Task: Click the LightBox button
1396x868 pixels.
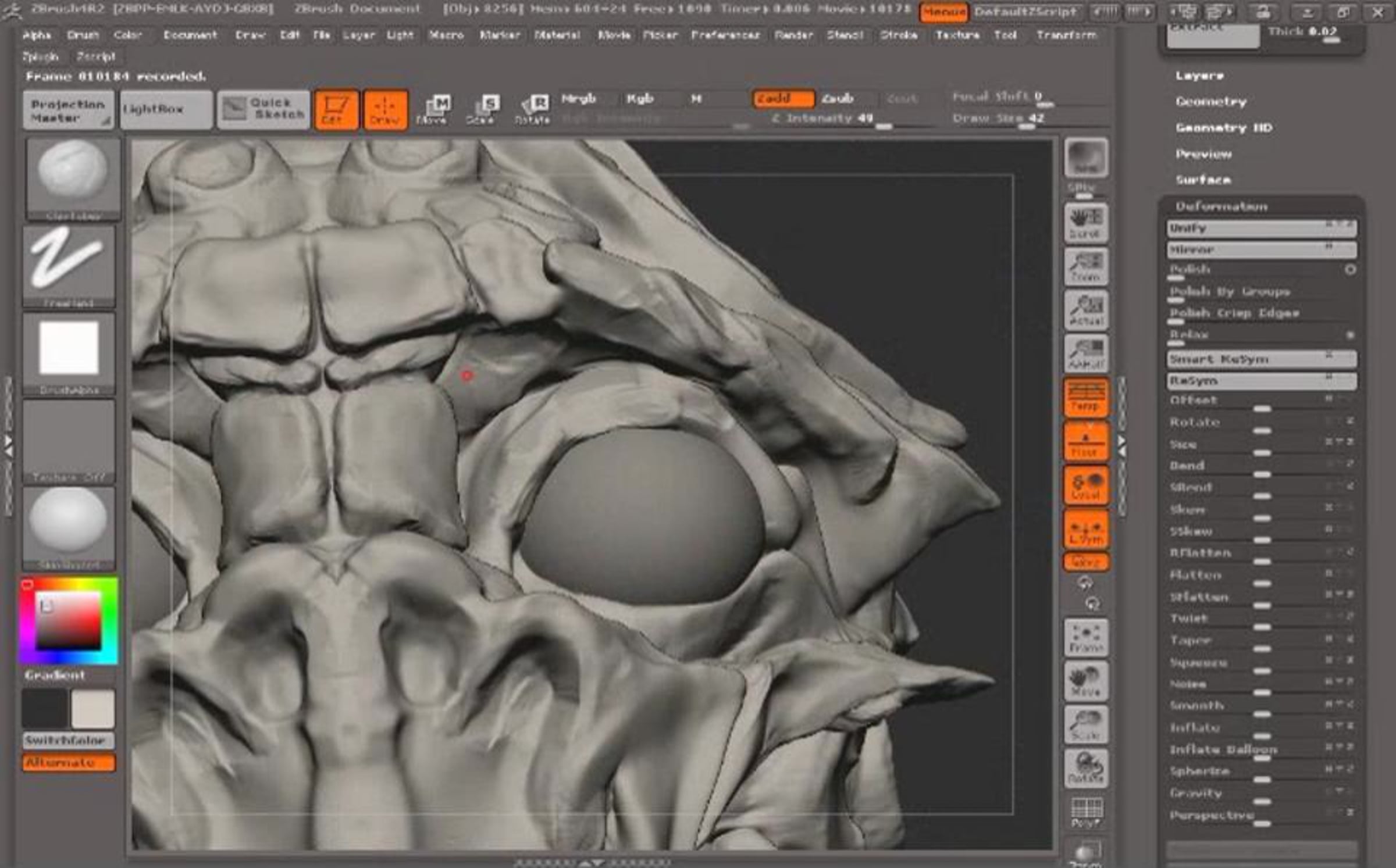Action: [x=165, y=109]
